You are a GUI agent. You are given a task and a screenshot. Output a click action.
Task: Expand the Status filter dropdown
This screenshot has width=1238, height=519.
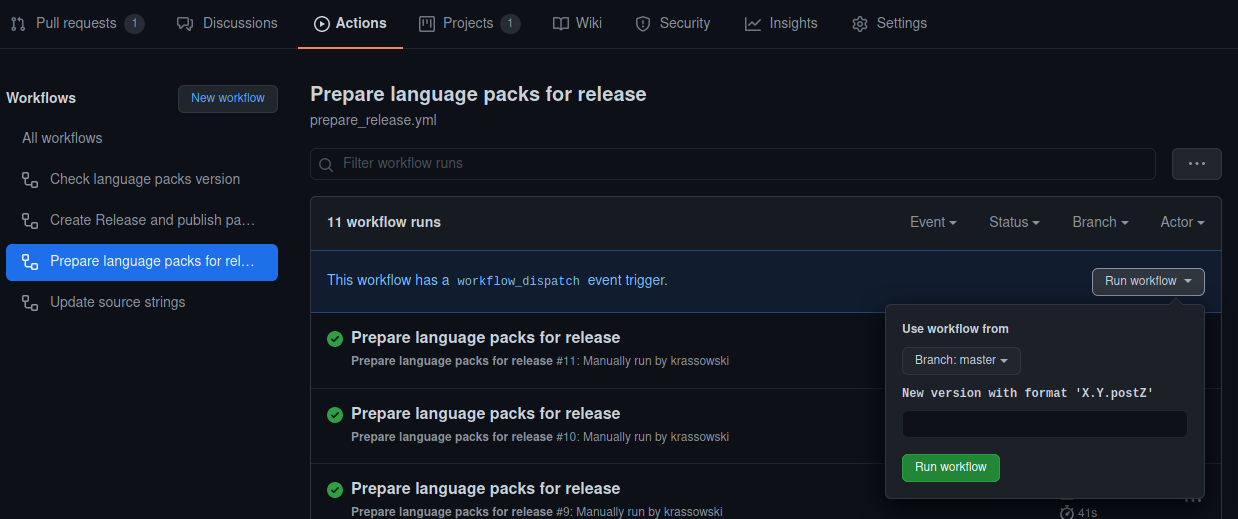click(1014, 222)
